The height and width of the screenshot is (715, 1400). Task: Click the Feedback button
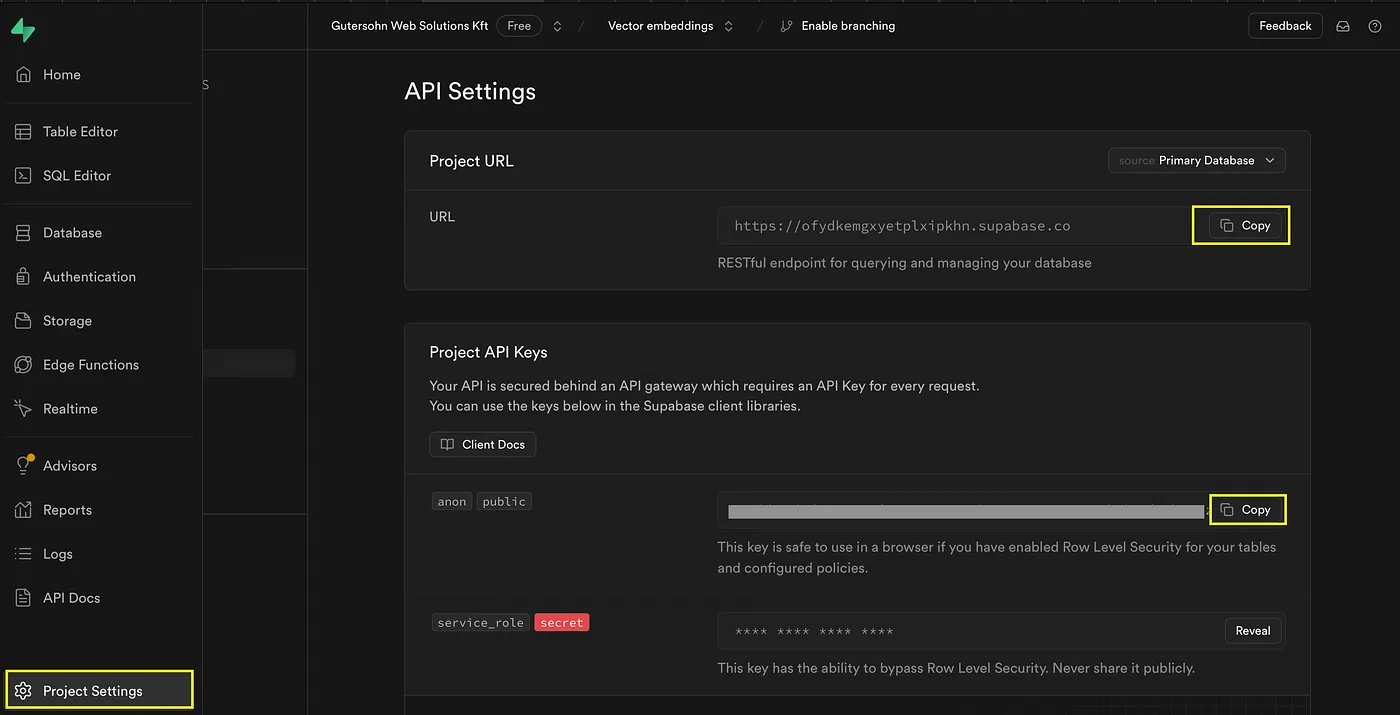[x=1285, y=26]
